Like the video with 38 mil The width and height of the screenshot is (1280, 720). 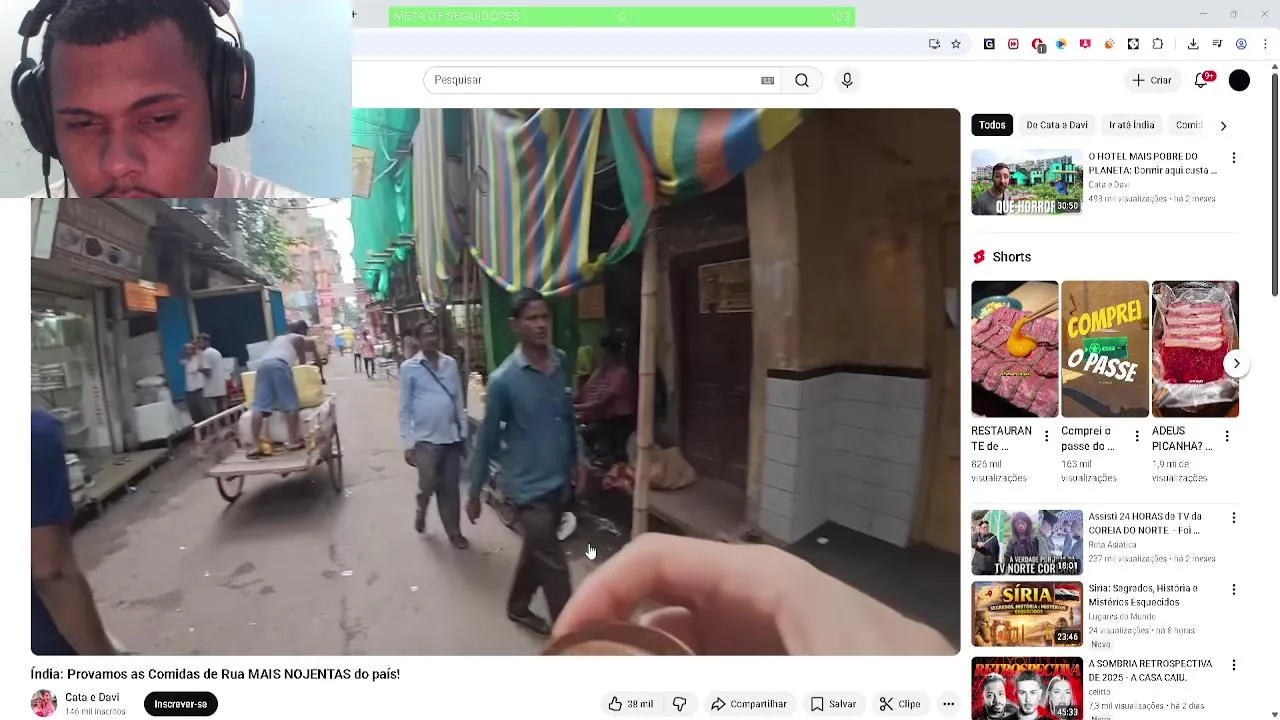pos(631,704)
